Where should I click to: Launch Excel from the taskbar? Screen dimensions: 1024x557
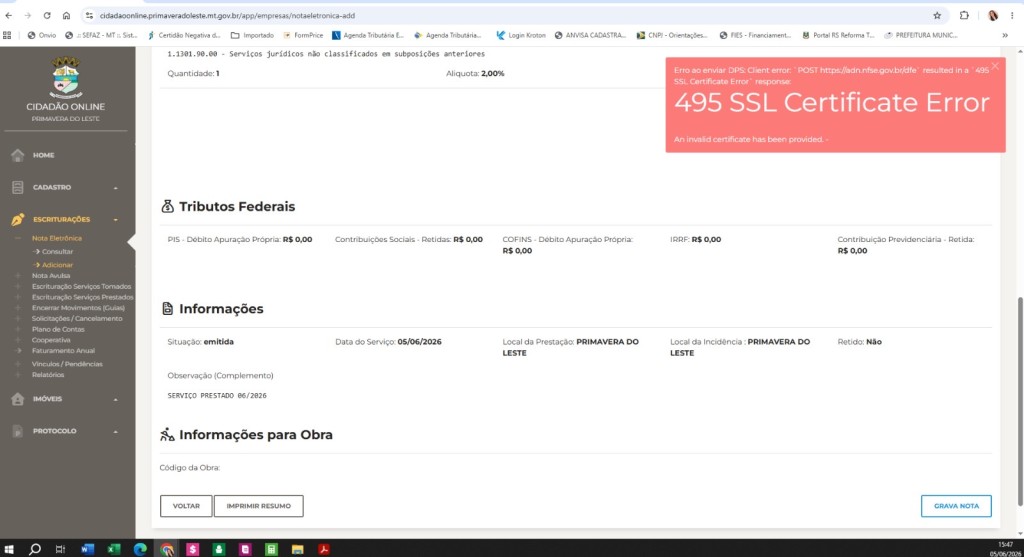tap(114, 549)
